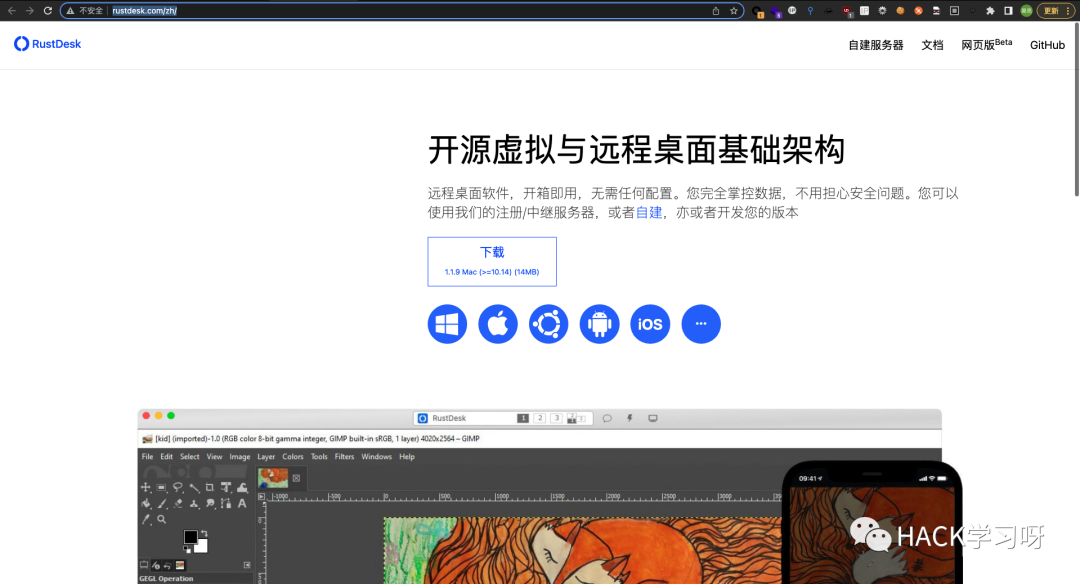Image resolution: width=1080 pixels, height=584 pixels.
Task: Click display 3 button in RustDesk preview
Action: point(557,418)
